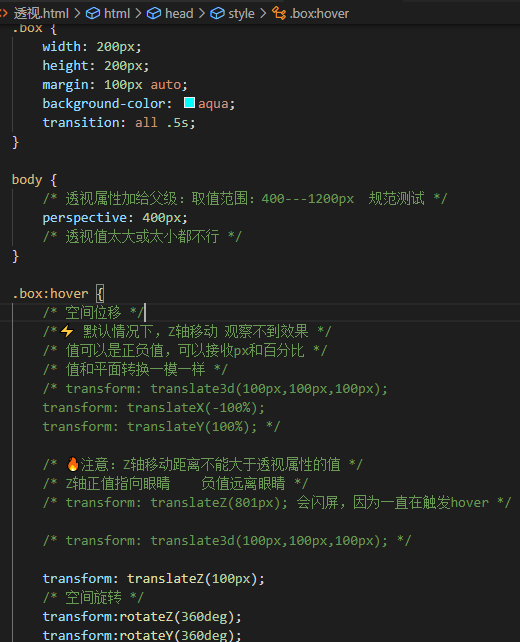
Task: Open the .box:hover breadcrumb symbol list
Action: point(319,14)
